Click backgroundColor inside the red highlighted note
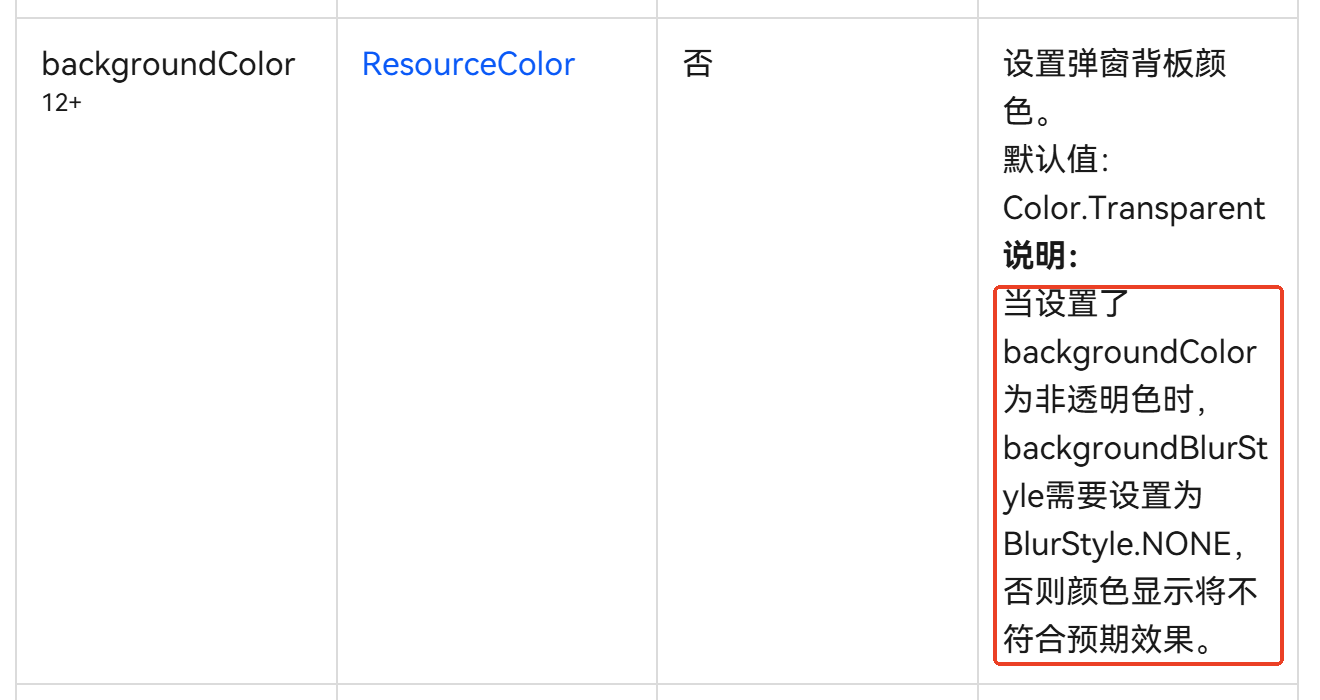Image resolution: width=1320 pixels, height=700 pixels. click(x=1130, y=353)
